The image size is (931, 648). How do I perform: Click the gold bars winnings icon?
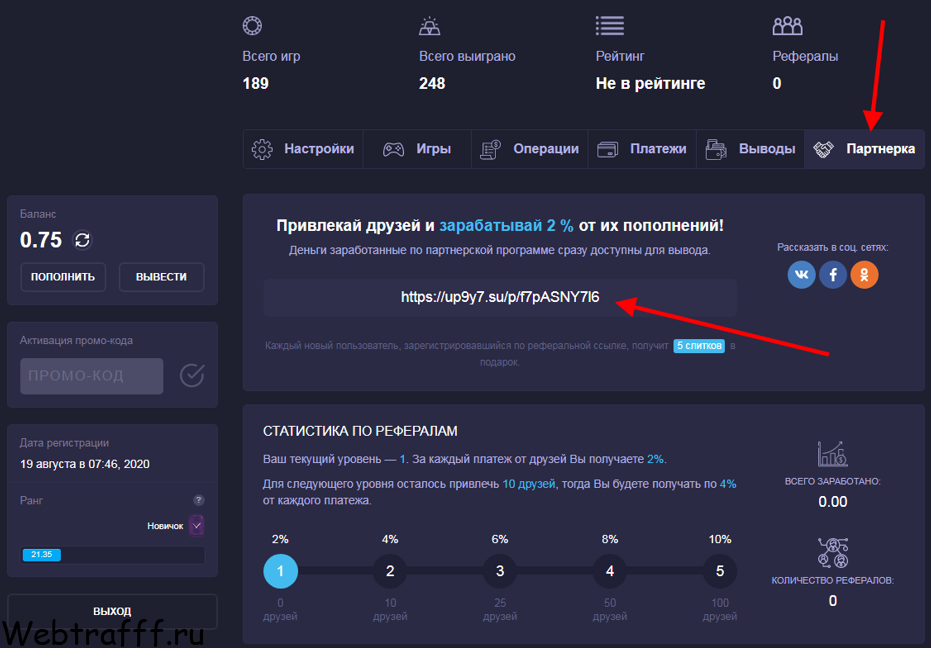click(429, 26)
